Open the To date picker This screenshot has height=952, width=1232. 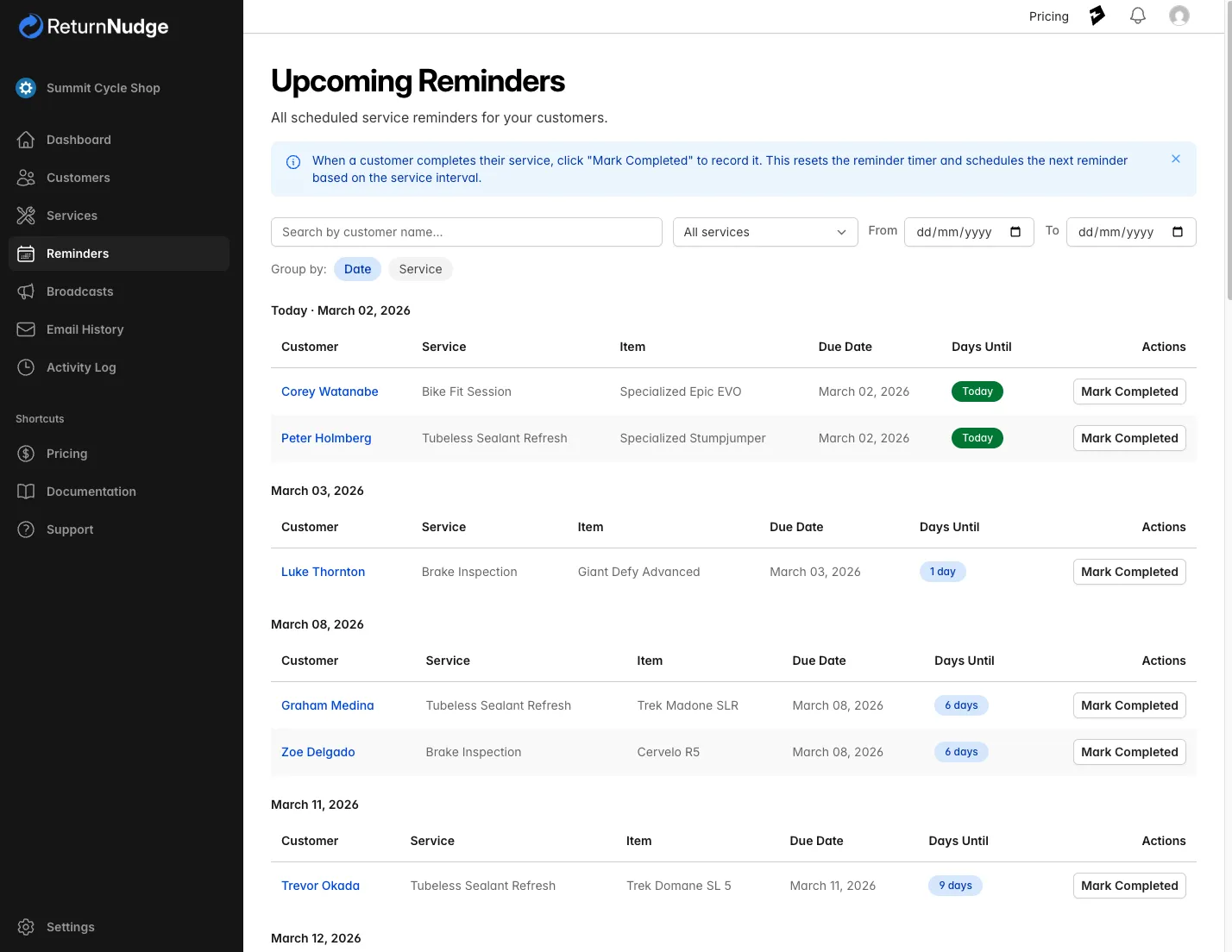coord(1130,231)
